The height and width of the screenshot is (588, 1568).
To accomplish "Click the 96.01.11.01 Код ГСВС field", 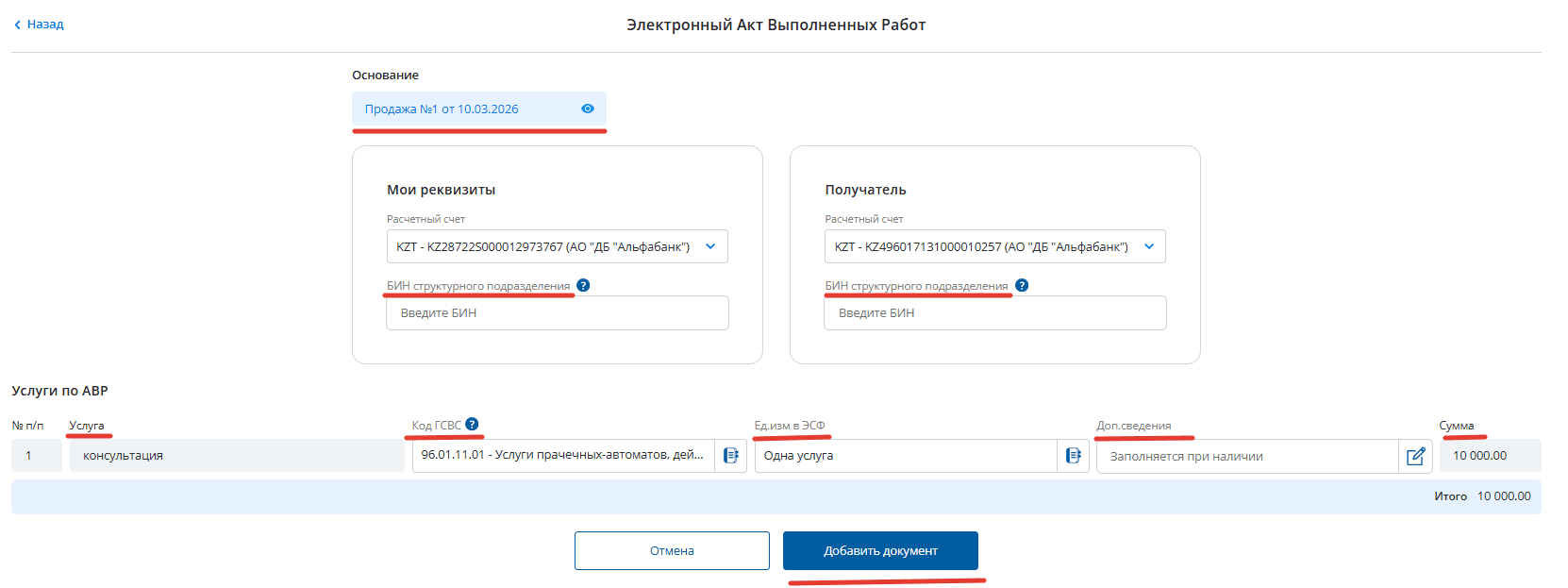I will (562, 456).
